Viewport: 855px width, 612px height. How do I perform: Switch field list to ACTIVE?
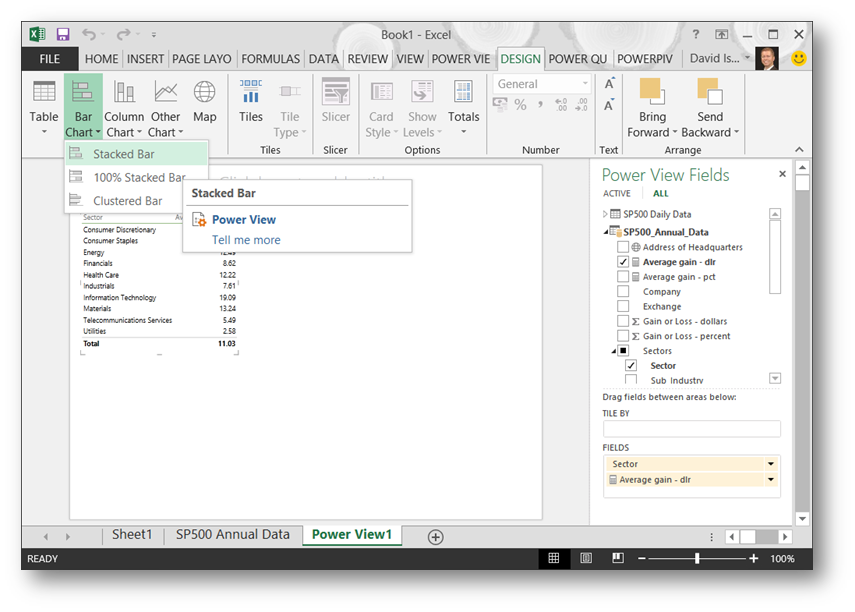click(617, 193)
